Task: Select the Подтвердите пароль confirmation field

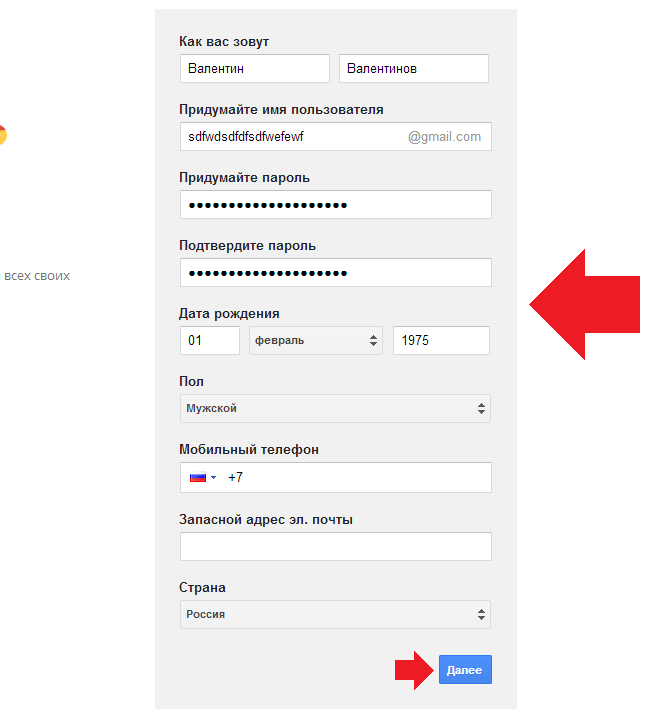Action: pyautogui.click(x=335, y=273)
